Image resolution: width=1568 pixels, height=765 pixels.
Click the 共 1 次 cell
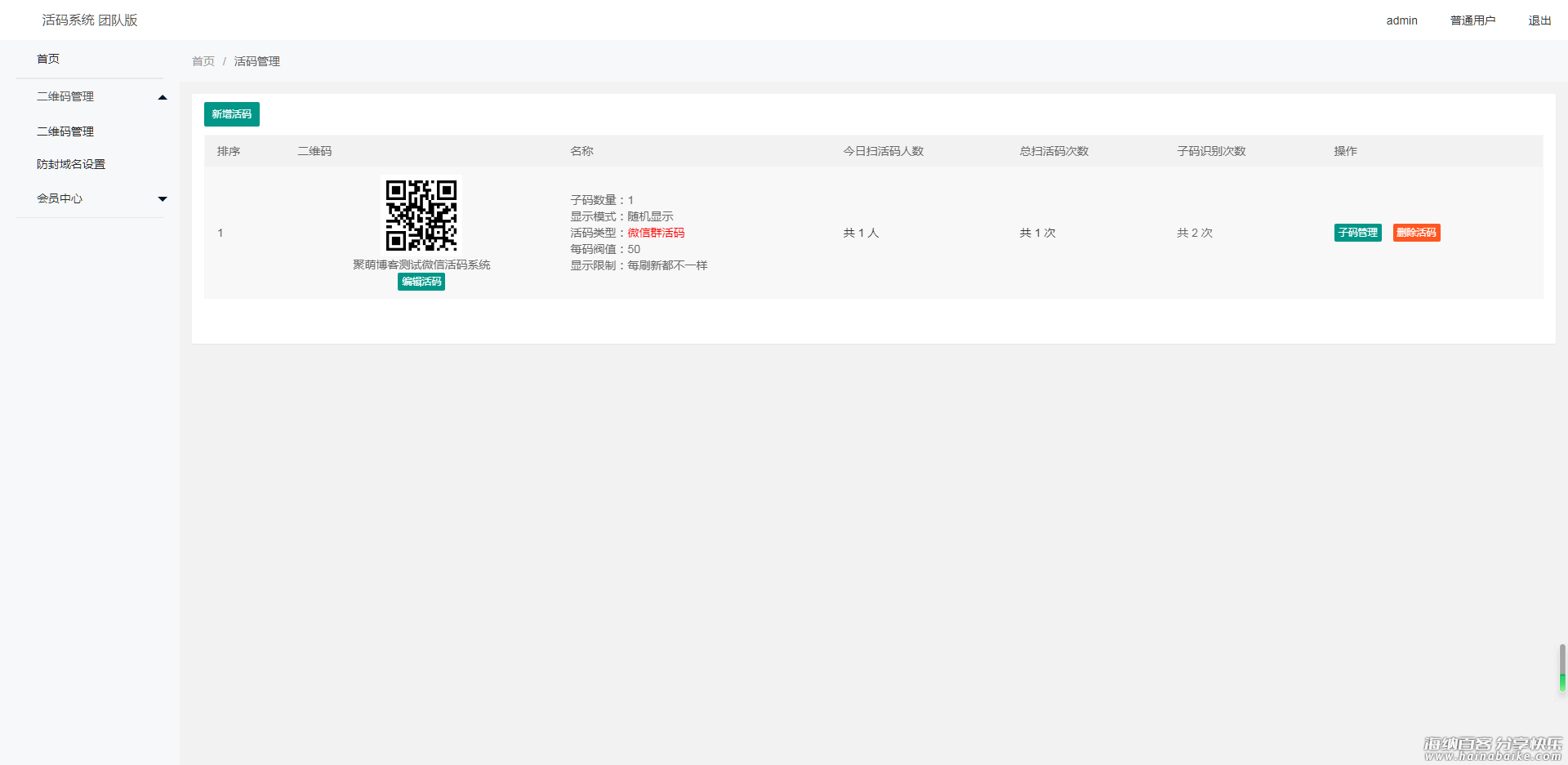(1038, 233)
